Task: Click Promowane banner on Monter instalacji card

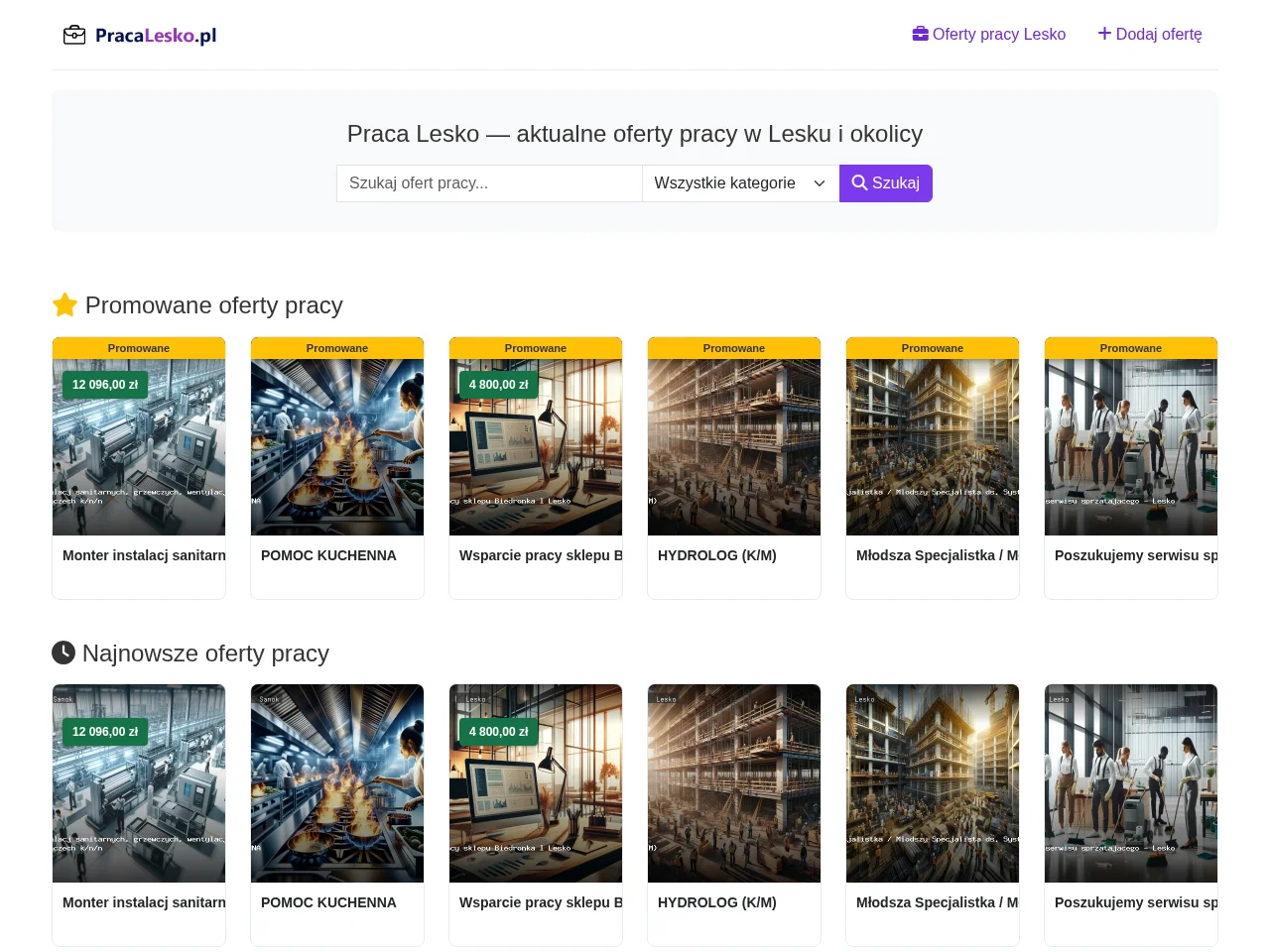Action: click(139, 348)
